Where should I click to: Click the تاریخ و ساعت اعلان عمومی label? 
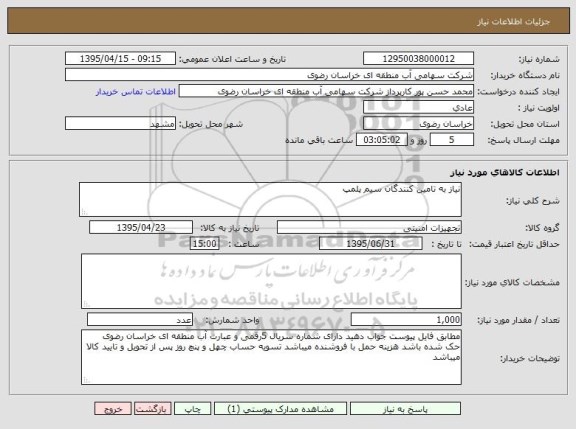click(232, 60)
